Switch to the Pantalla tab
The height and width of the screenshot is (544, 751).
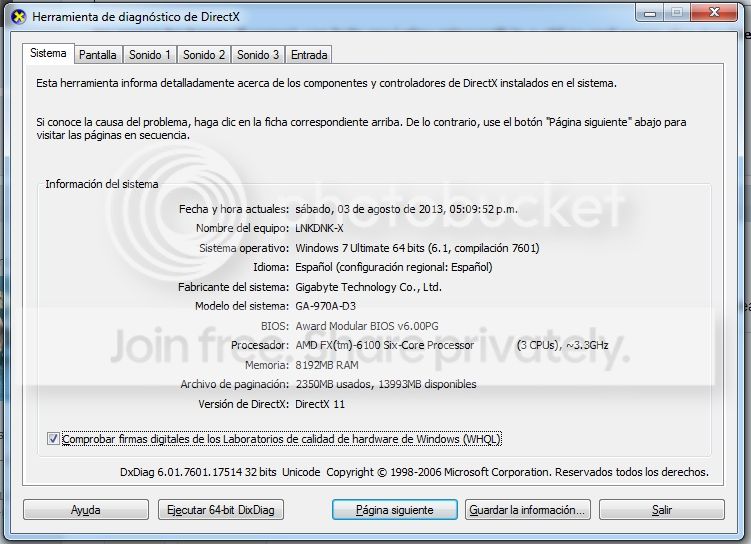98,55
